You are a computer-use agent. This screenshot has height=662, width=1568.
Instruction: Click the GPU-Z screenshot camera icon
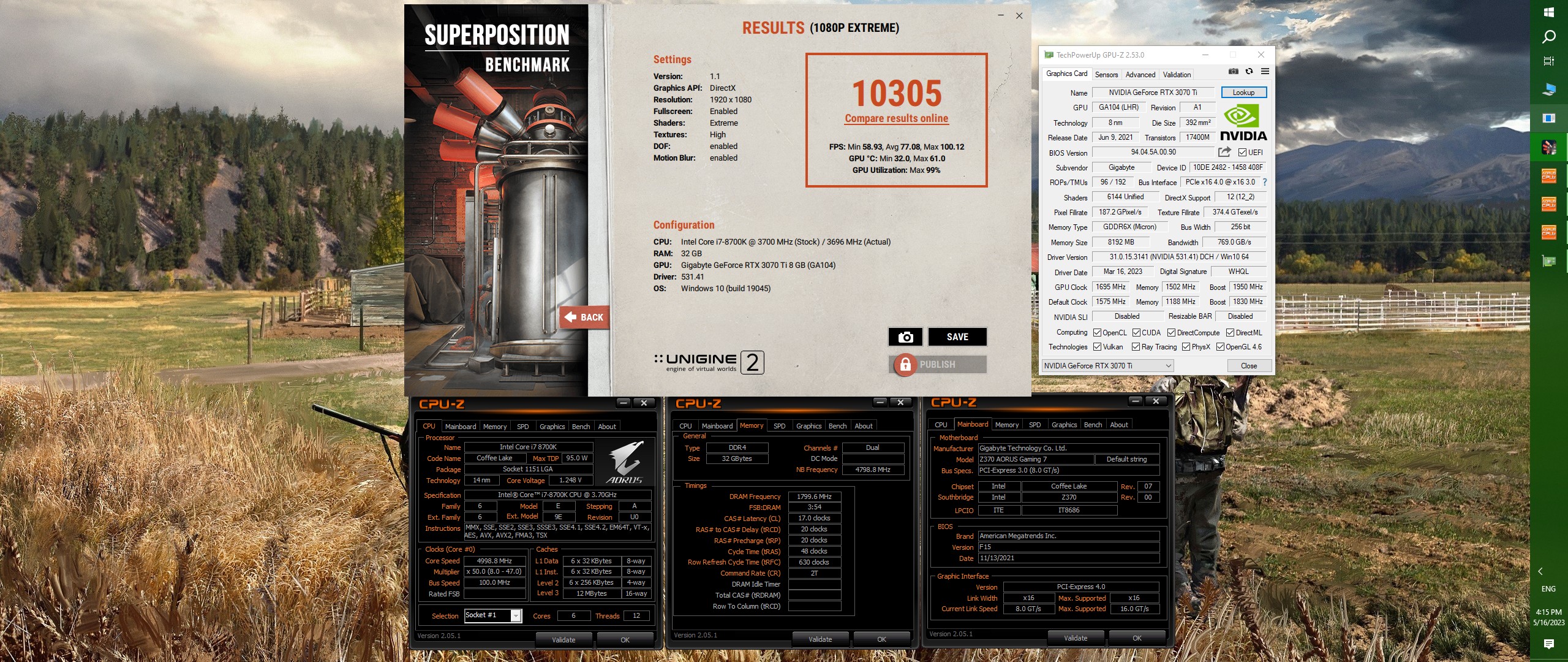click(x=1233, y=72)
